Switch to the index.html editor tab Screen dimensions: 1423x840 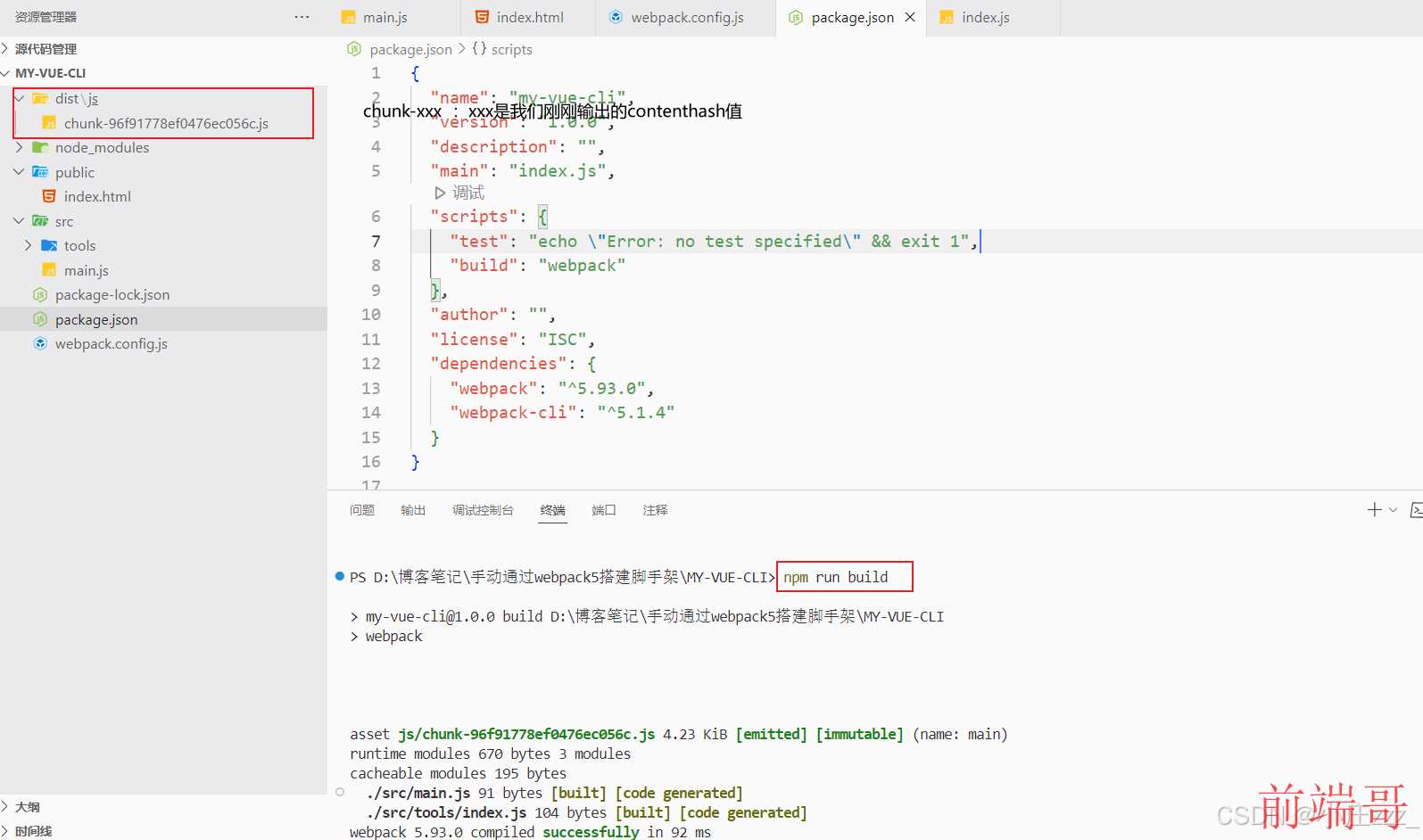(528, 18)
